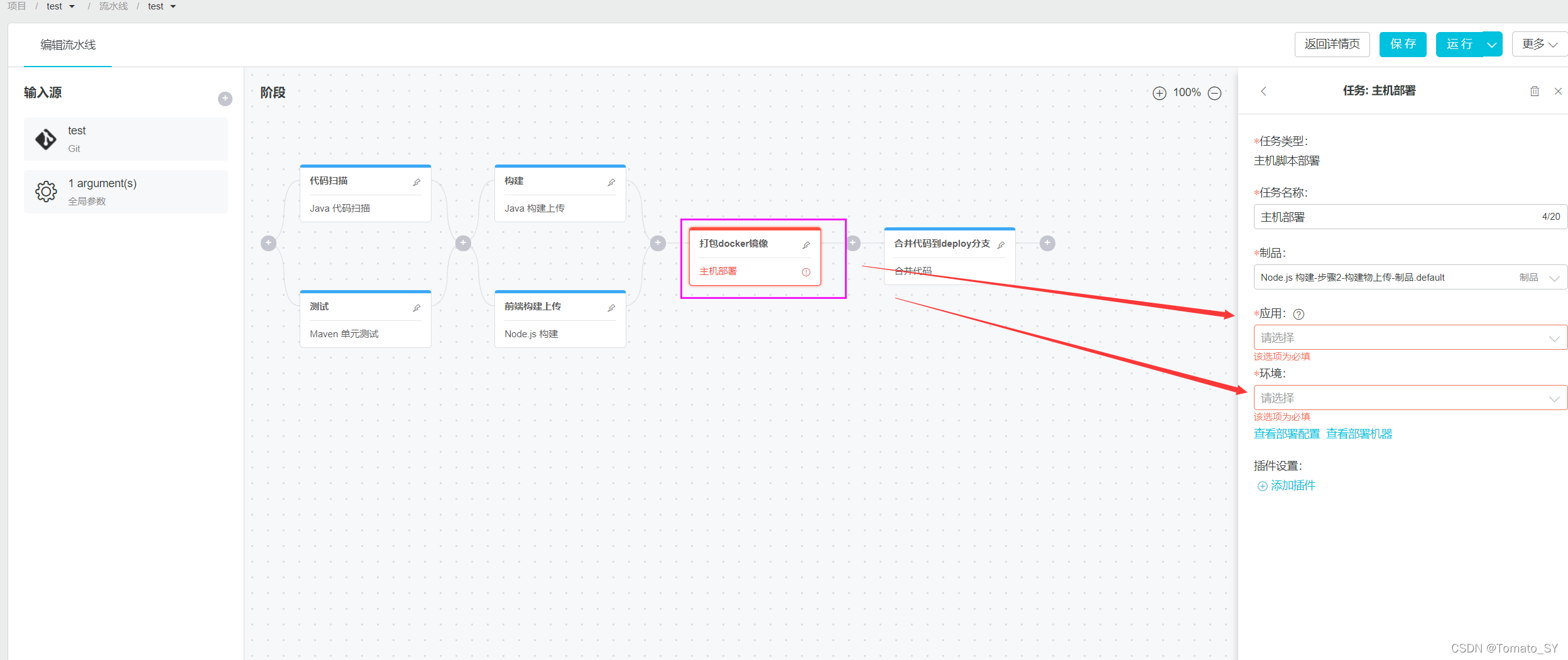1568x660 pixels.
Task: Click the 主机脚本部署 task type text
Action: 1287,161
